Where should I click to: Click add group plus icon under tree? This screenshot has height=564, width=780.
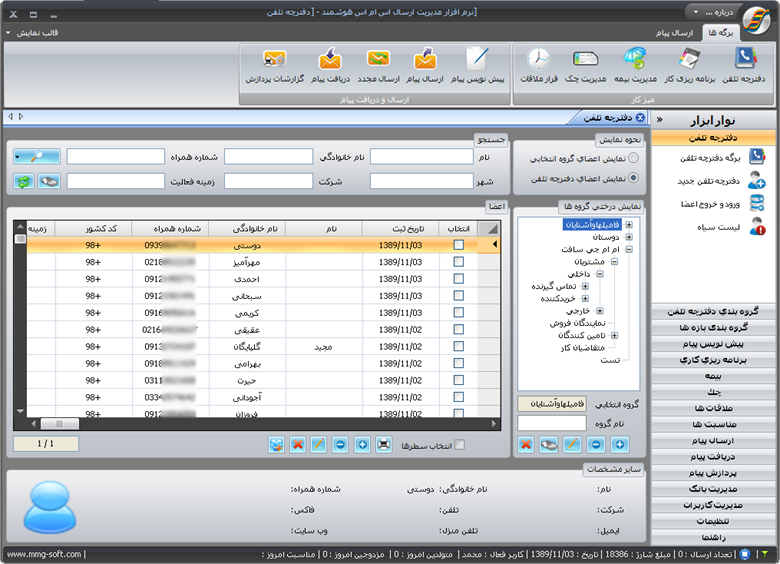pyautogui.click(x=620, y=445)
